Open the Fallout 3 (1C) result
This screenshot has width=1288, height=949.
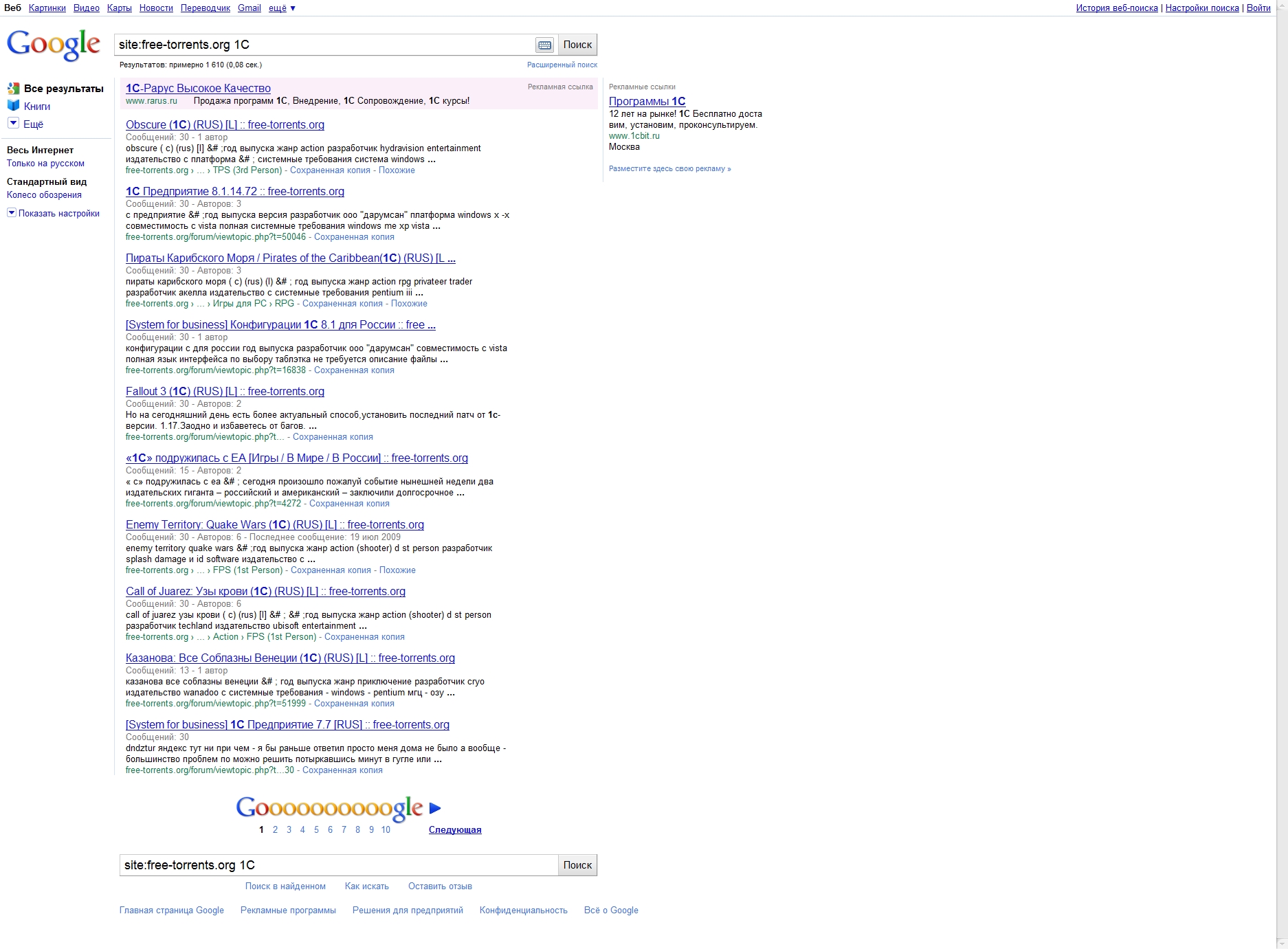click(x=225, y=391)
